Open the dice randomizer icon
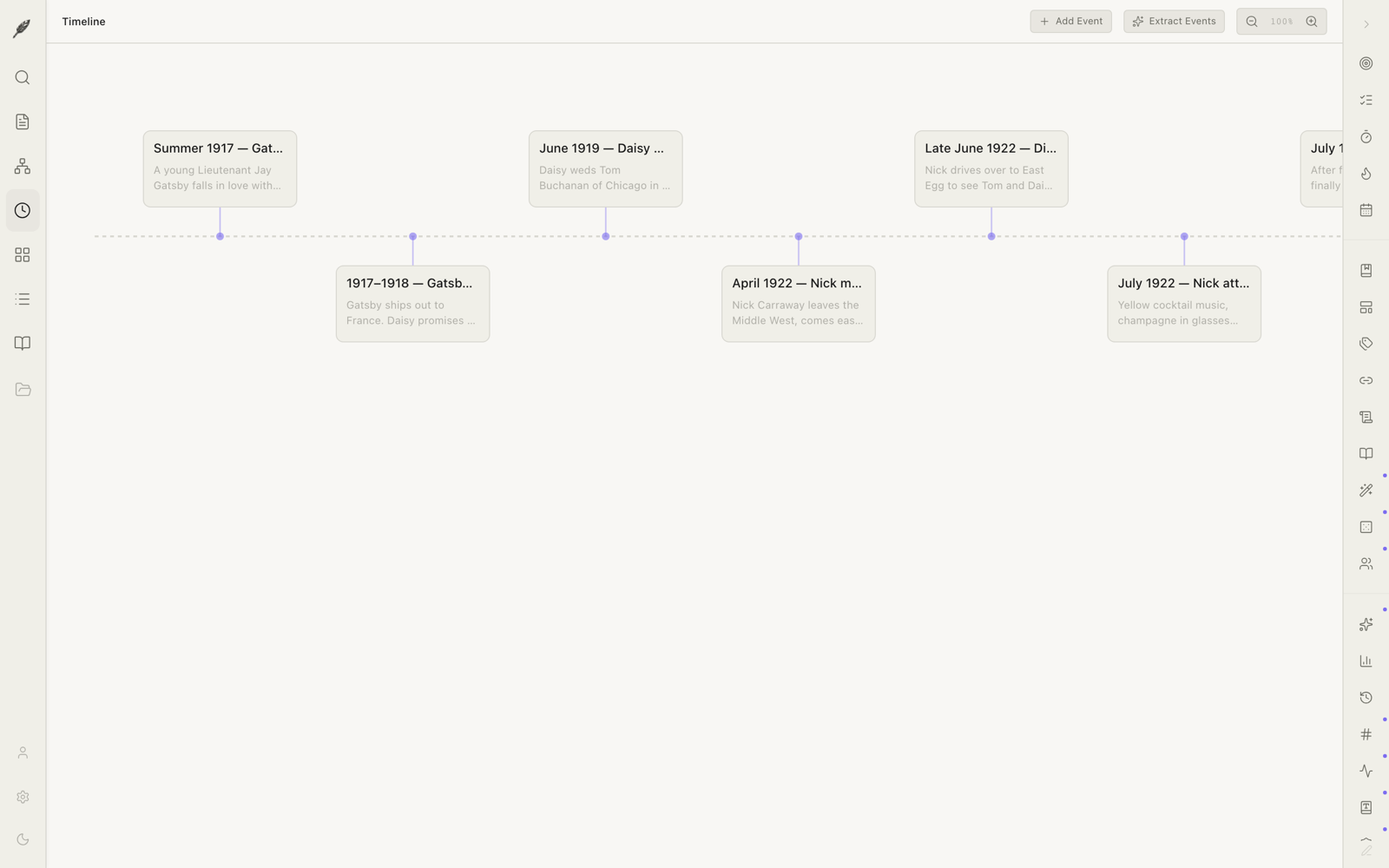The width and height of the screenshot is (1389, 868). [1366, 528]
